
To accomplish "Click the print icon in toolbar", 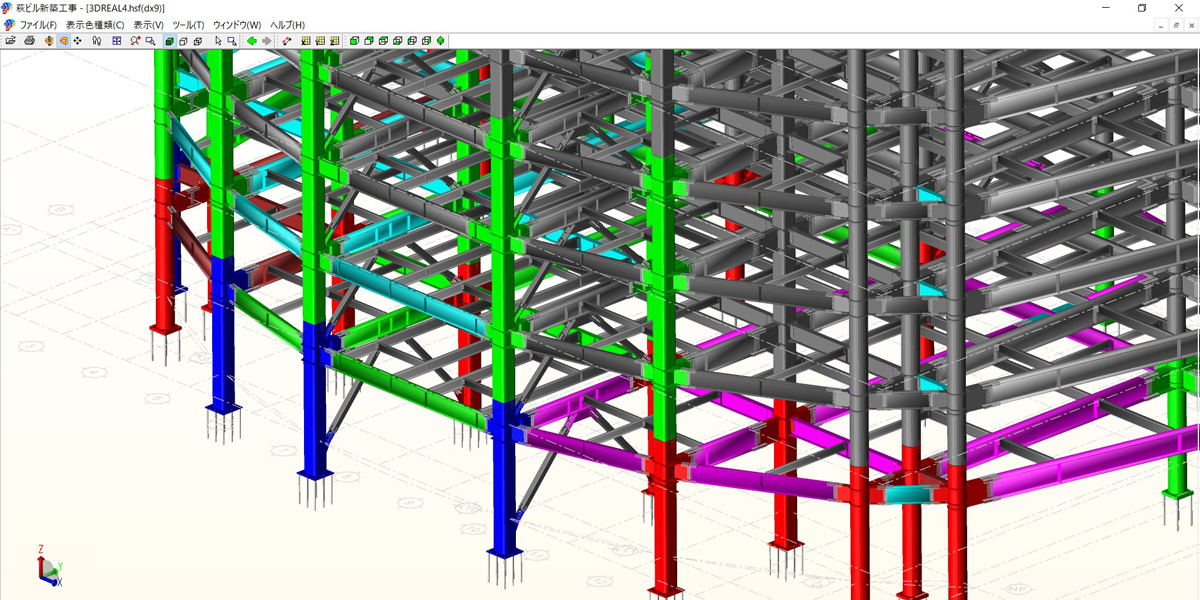I will click(x=29, y=41).
